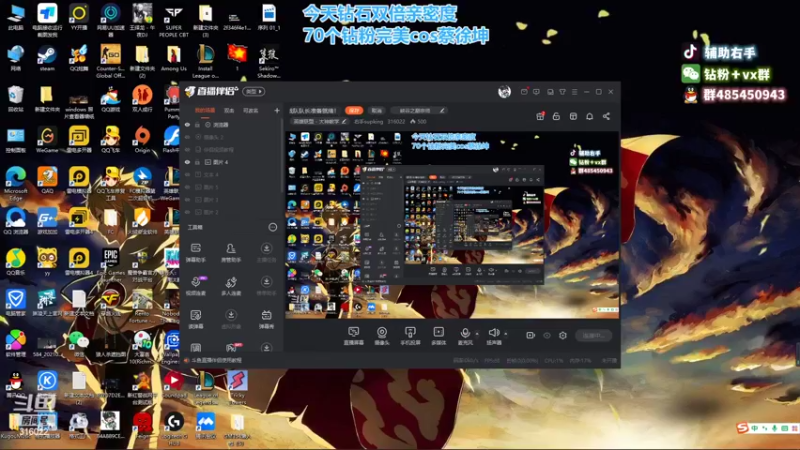Toggle preview eye icon near settings gear

click(x=547, y=335)
